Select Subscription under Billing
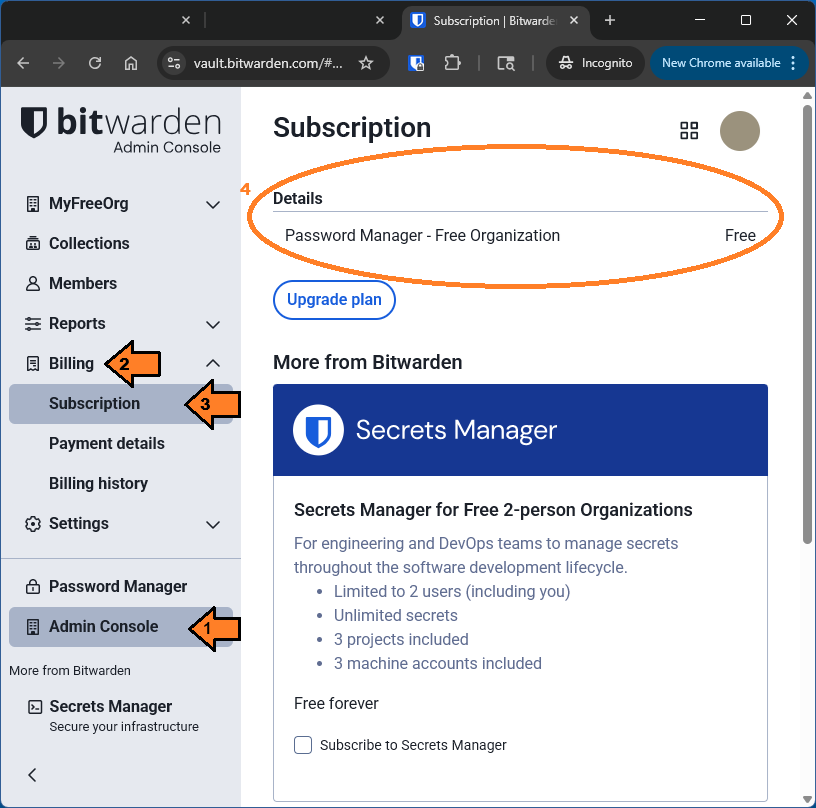Image resolution: width=816 pixels, height=808 pixels. pyautogui.click(x=121, y=404)
